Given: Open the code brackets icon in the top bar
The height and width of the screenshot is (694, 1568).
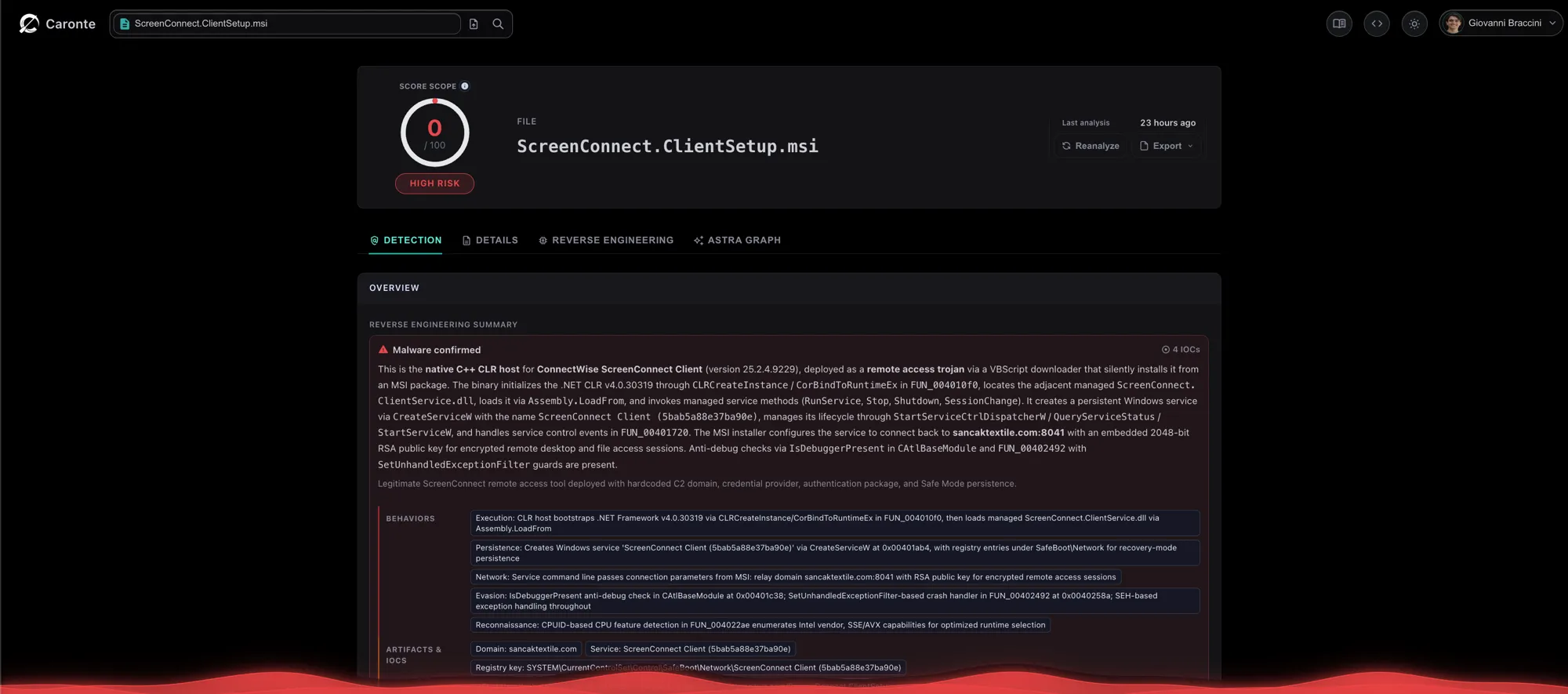Looking at the screenshot, I should tap(1377, 24).
